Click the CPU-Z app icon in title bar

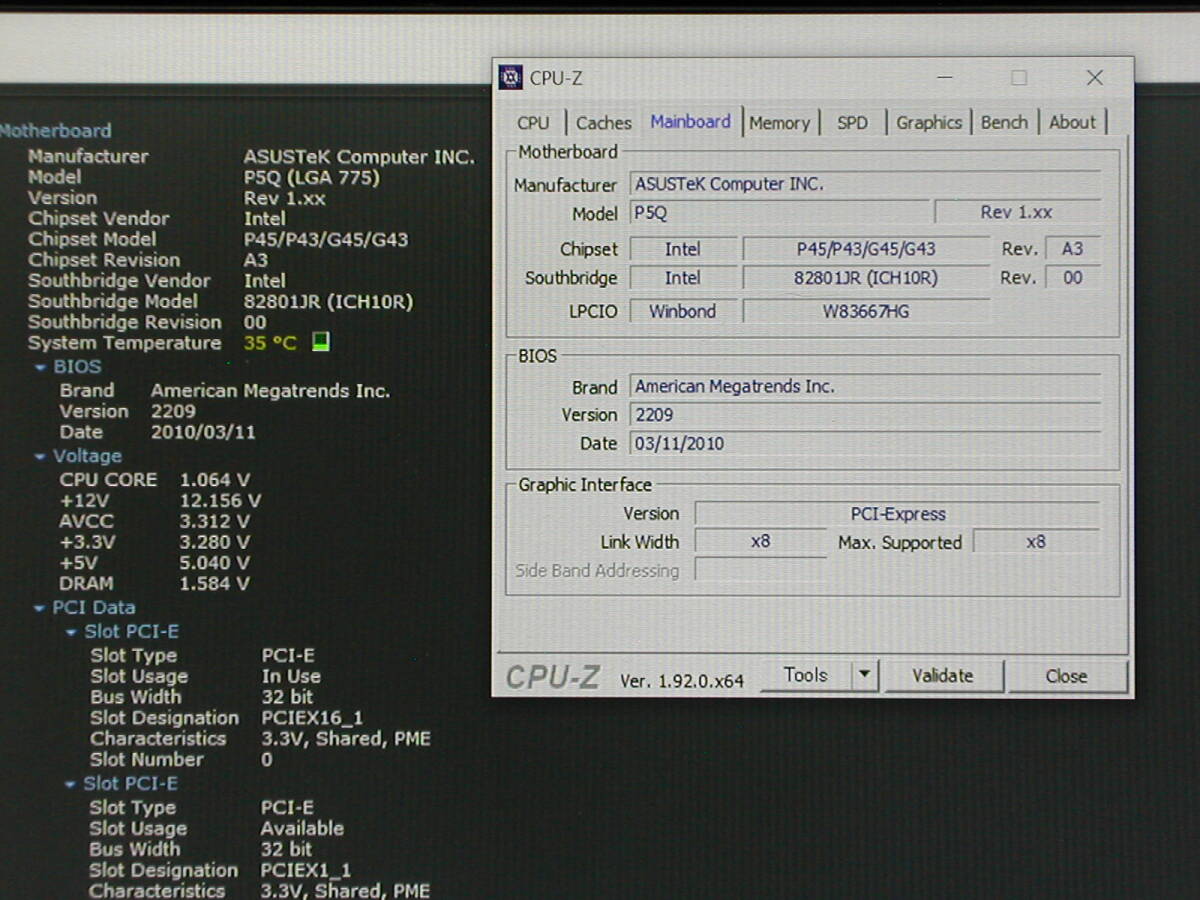click(x=511, y=77)
